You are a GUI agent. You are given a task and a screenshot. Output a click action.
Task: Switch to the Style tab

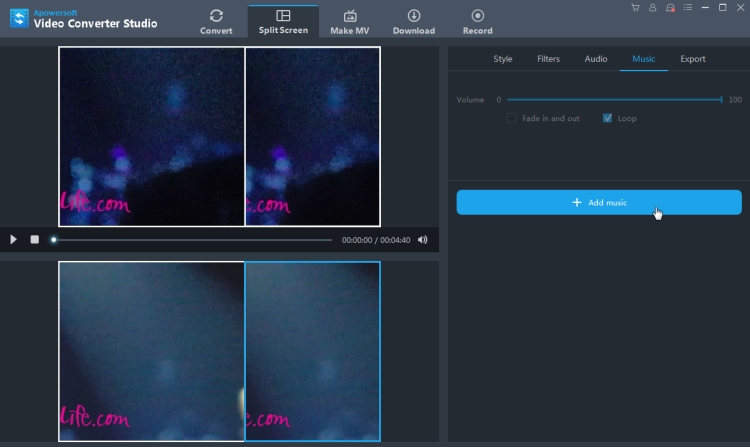point(503,59)
